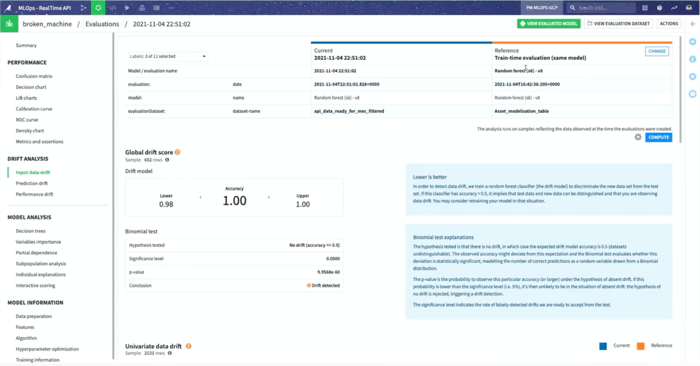Image resolution: width=700 pixels, height=366 pixels.
Task: Open Features page in Model Information
Action: click(x=25, y=327)
